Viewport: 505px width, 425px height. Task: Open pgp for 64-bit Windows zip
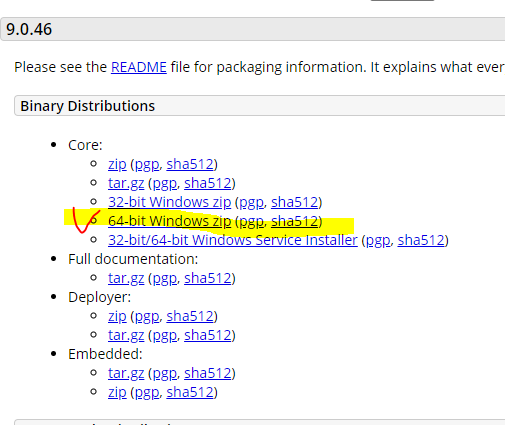coord(252,222)
